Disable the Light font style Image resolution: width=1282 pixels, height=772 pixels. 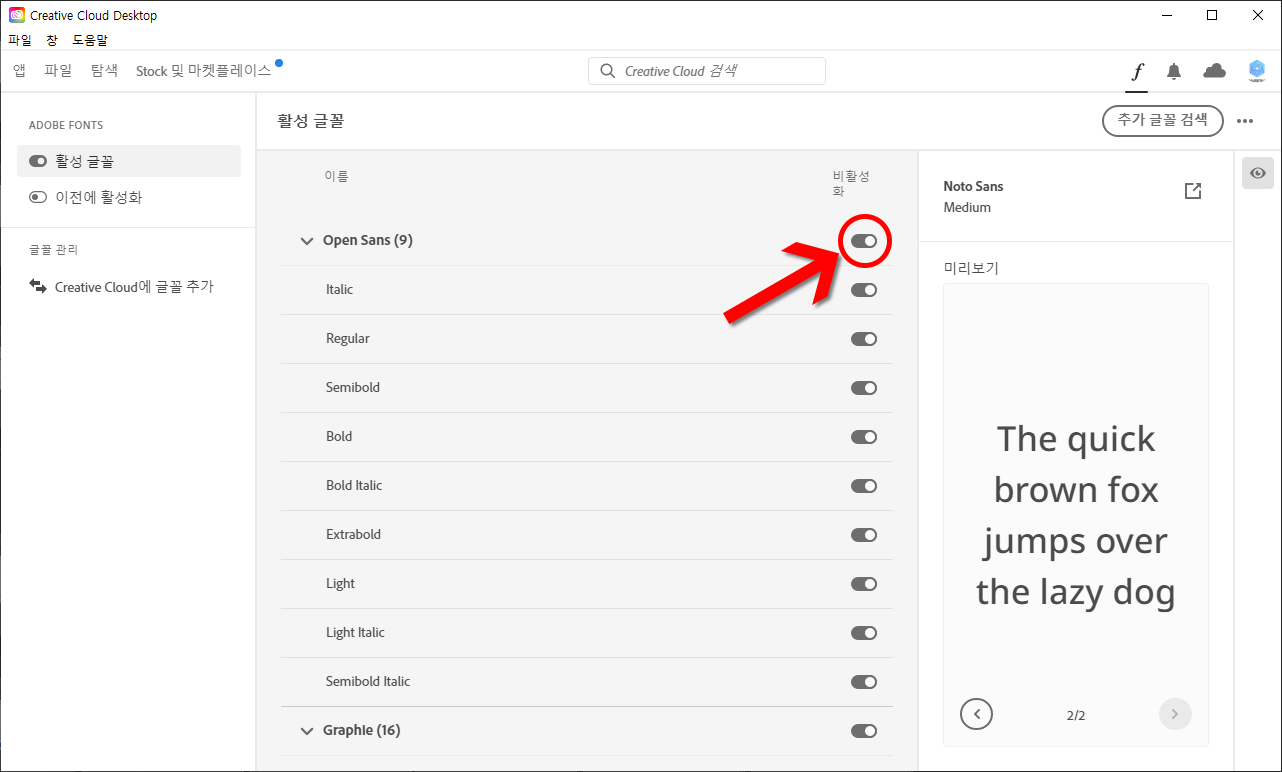point(864,584)
